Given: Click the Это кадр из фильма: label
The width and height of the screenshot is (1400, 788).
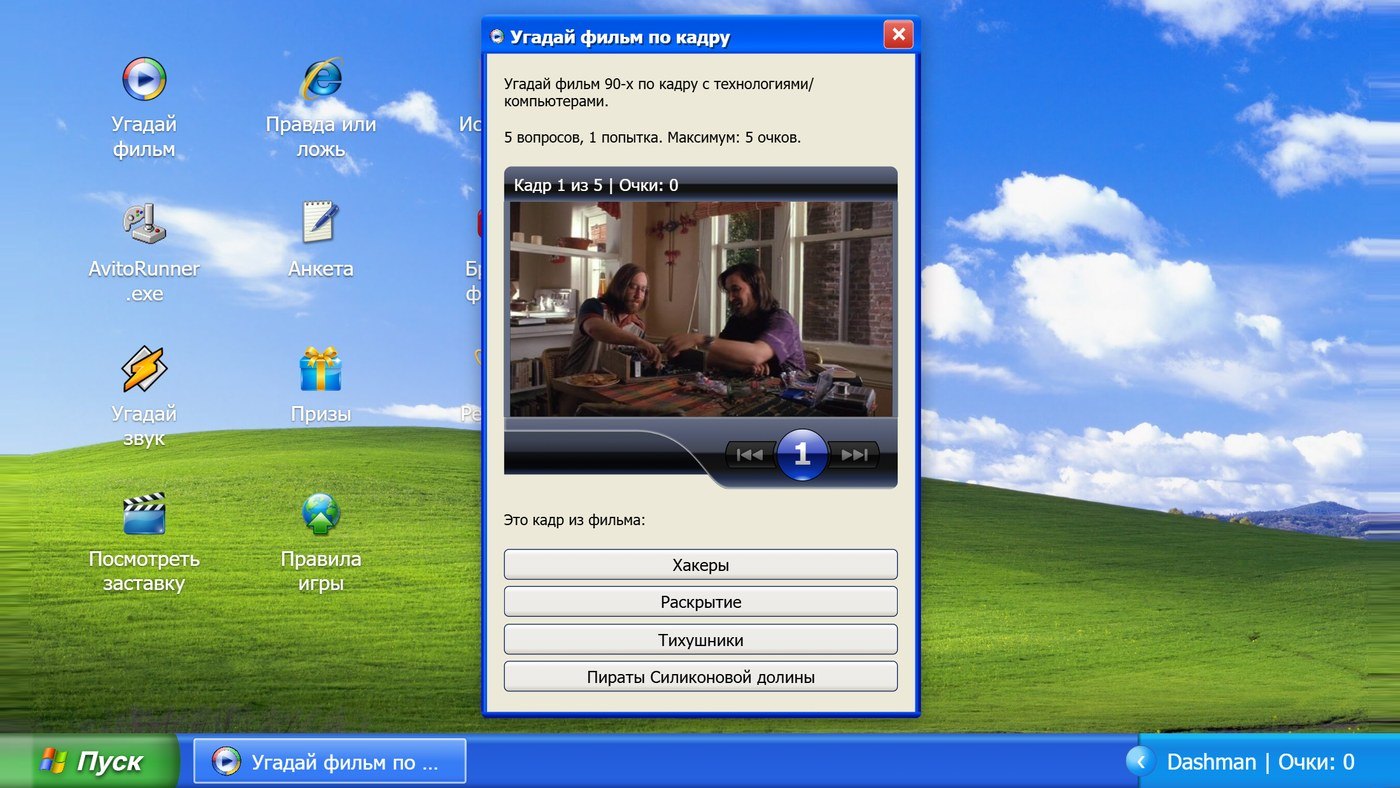Looking at the screenshot, I should (575, 520).
